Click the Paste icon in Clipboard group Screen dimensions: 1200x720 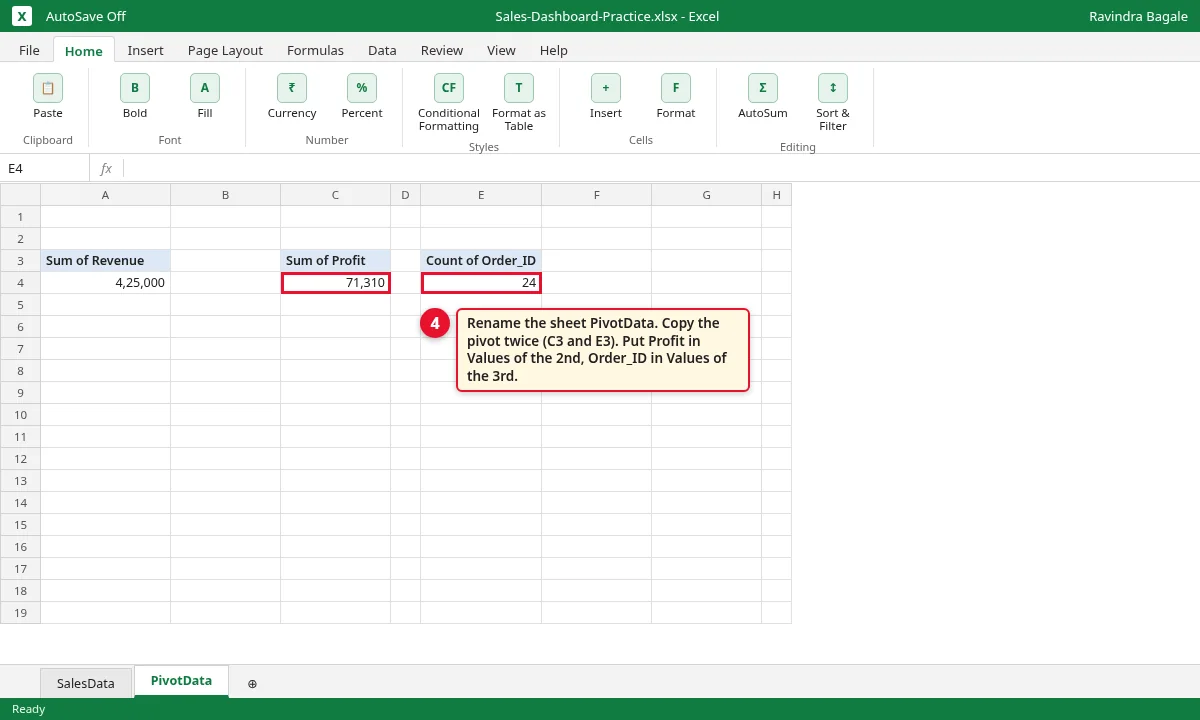coord(48,88)
